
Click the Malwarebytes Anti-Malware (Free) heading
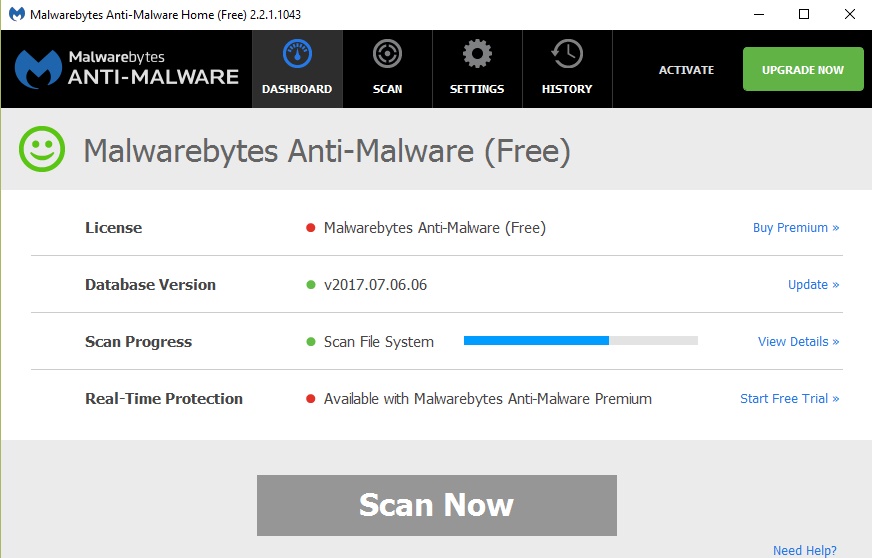click(327, 151)
